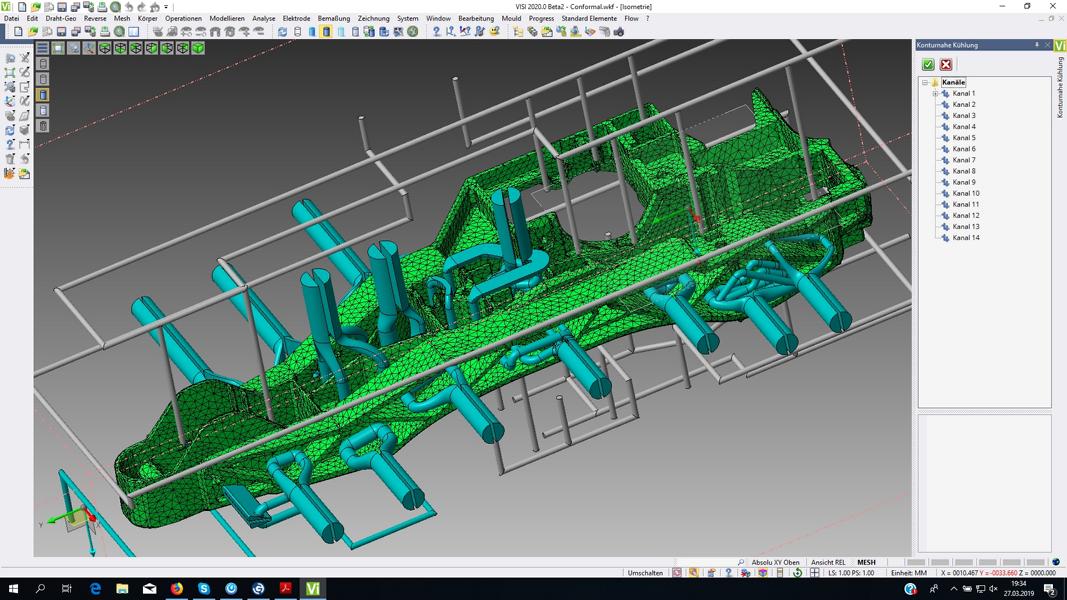The image size is (1067, 600).
Task: Click the blue rotate arrows icon in left toolbar
Action: coord(10,130)
